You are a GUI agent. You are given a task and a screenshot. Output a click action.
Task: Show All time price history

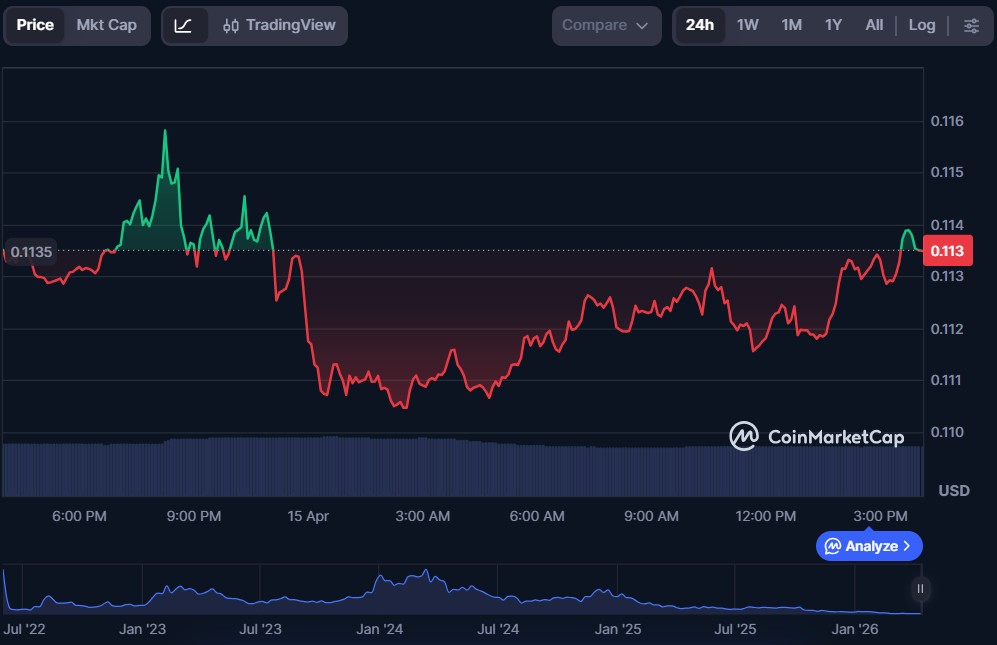874,25
